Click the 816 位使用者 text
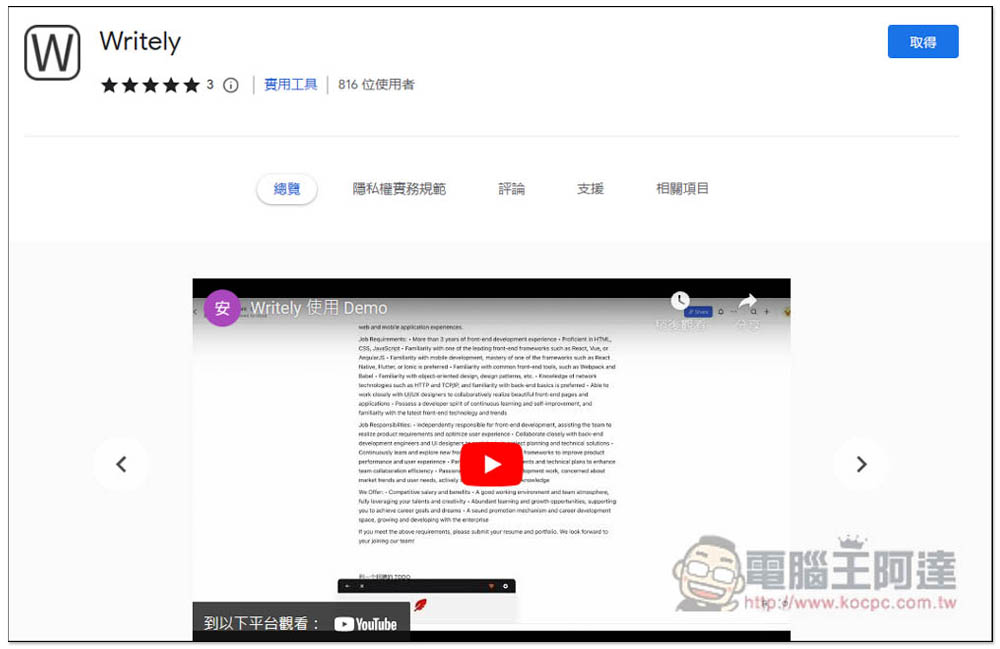This screenshot has height=649, width=1000. (x=376, y=84)
